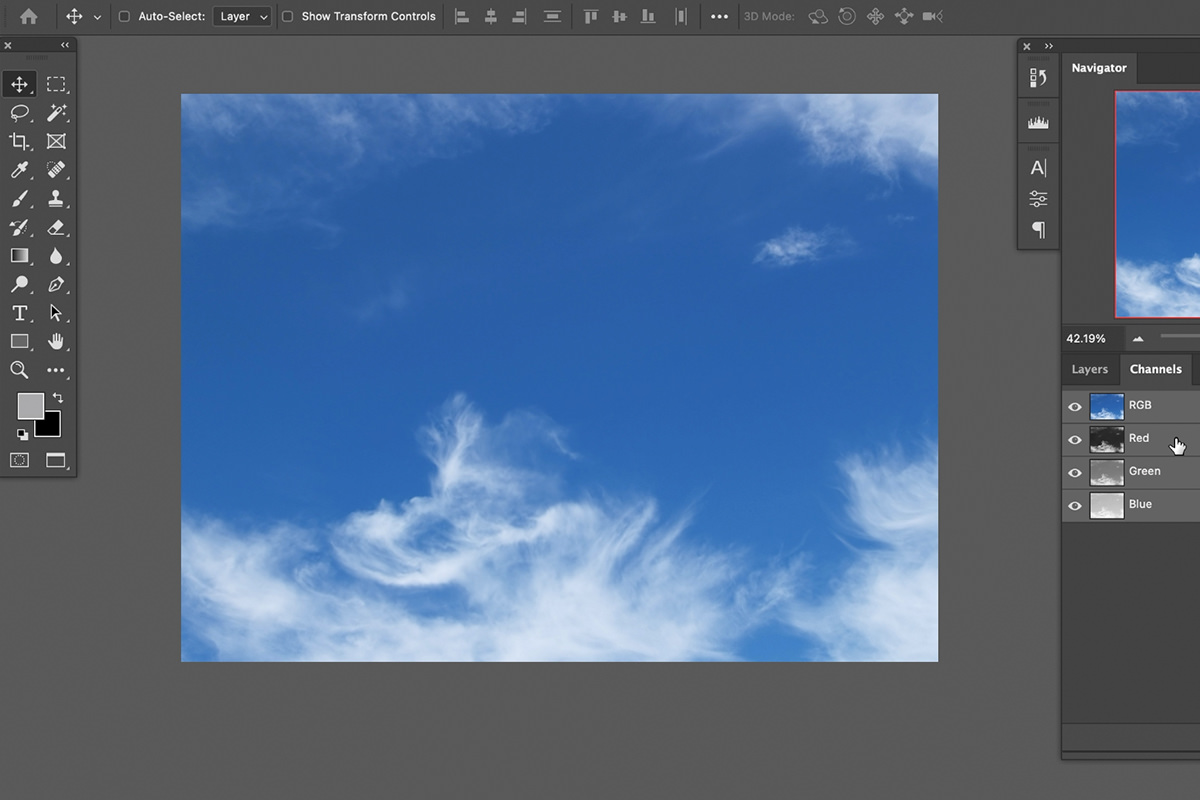
Task: Open the Paragraph panel
Action: (1037, 231)
